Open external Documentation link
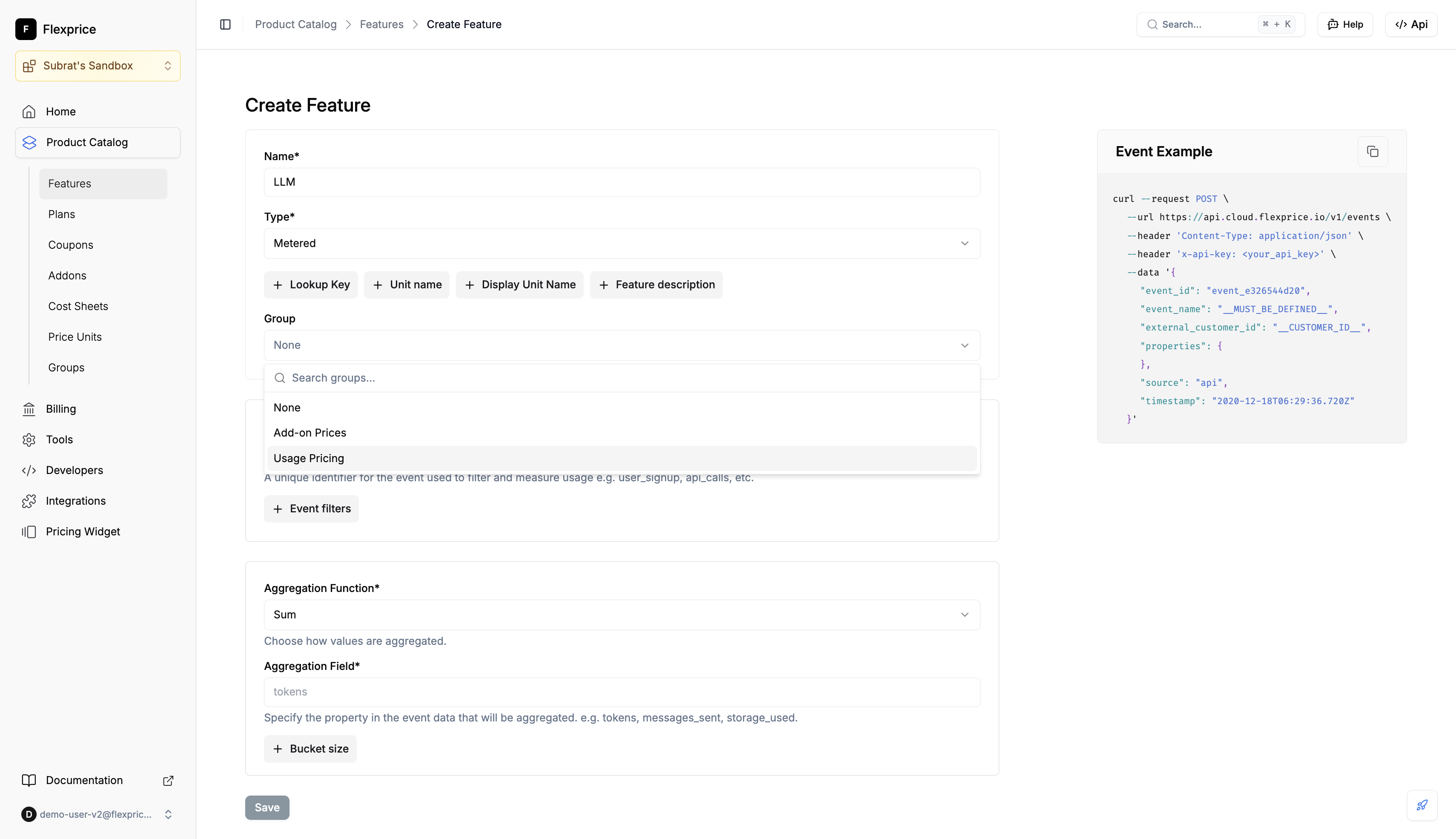The height and width of the screenshot is (839, 1456). [x=168, y=780]
